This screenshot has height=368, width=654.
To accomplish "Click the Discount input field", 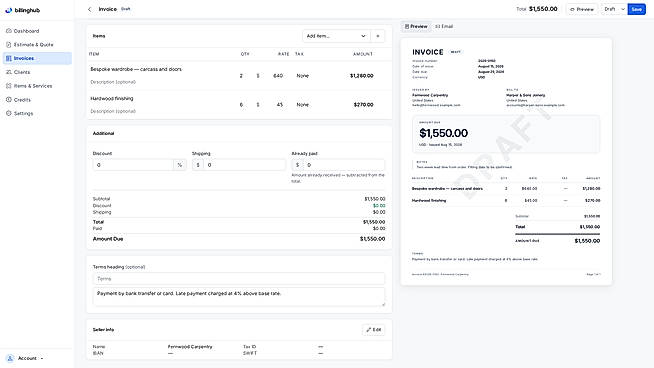I will tap(133, 165).
